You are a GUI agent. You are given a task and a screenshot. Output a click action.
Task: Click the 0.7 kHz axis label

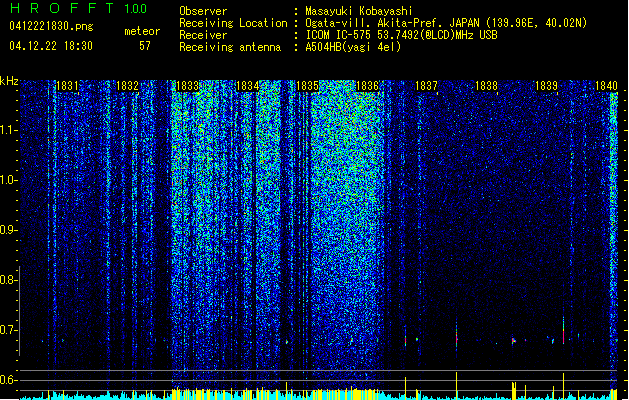[x=9, y=330]
